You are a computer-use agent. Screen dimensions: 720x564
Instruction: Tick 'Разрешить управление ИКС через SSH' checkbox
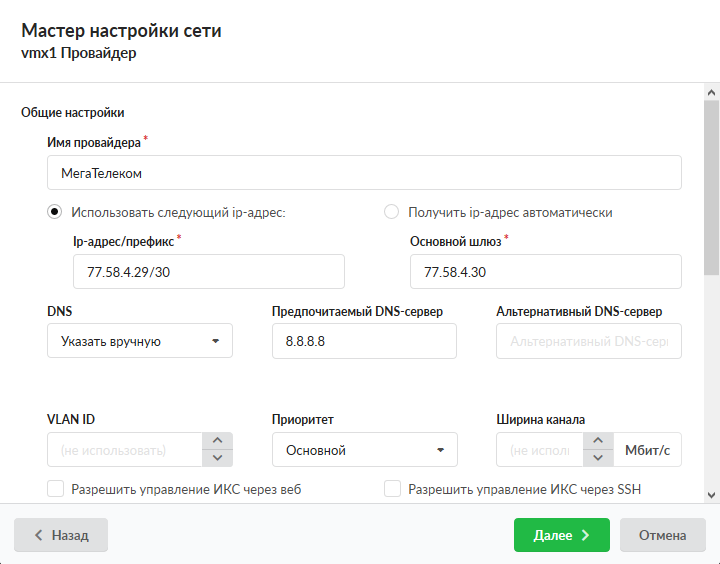coord(393,489)
